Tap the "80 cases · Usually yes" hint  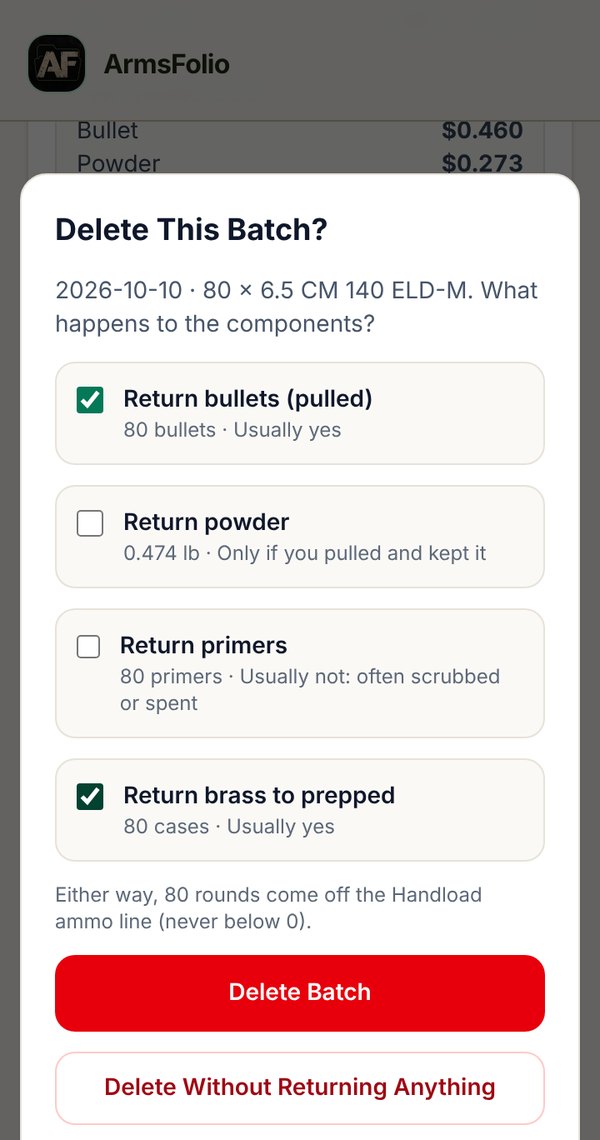[229, 827]
